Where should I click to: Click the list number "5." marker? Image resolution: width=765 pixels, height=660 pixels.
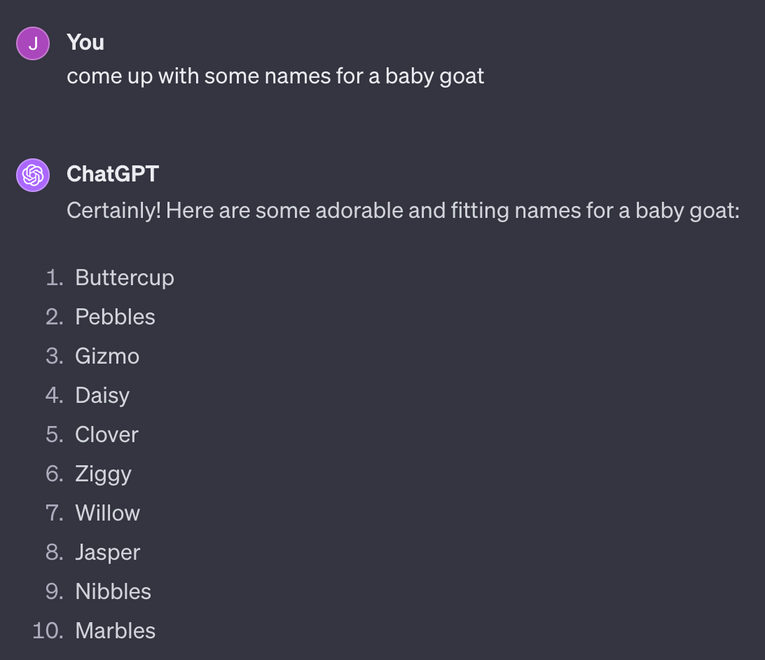coord(54,435)
